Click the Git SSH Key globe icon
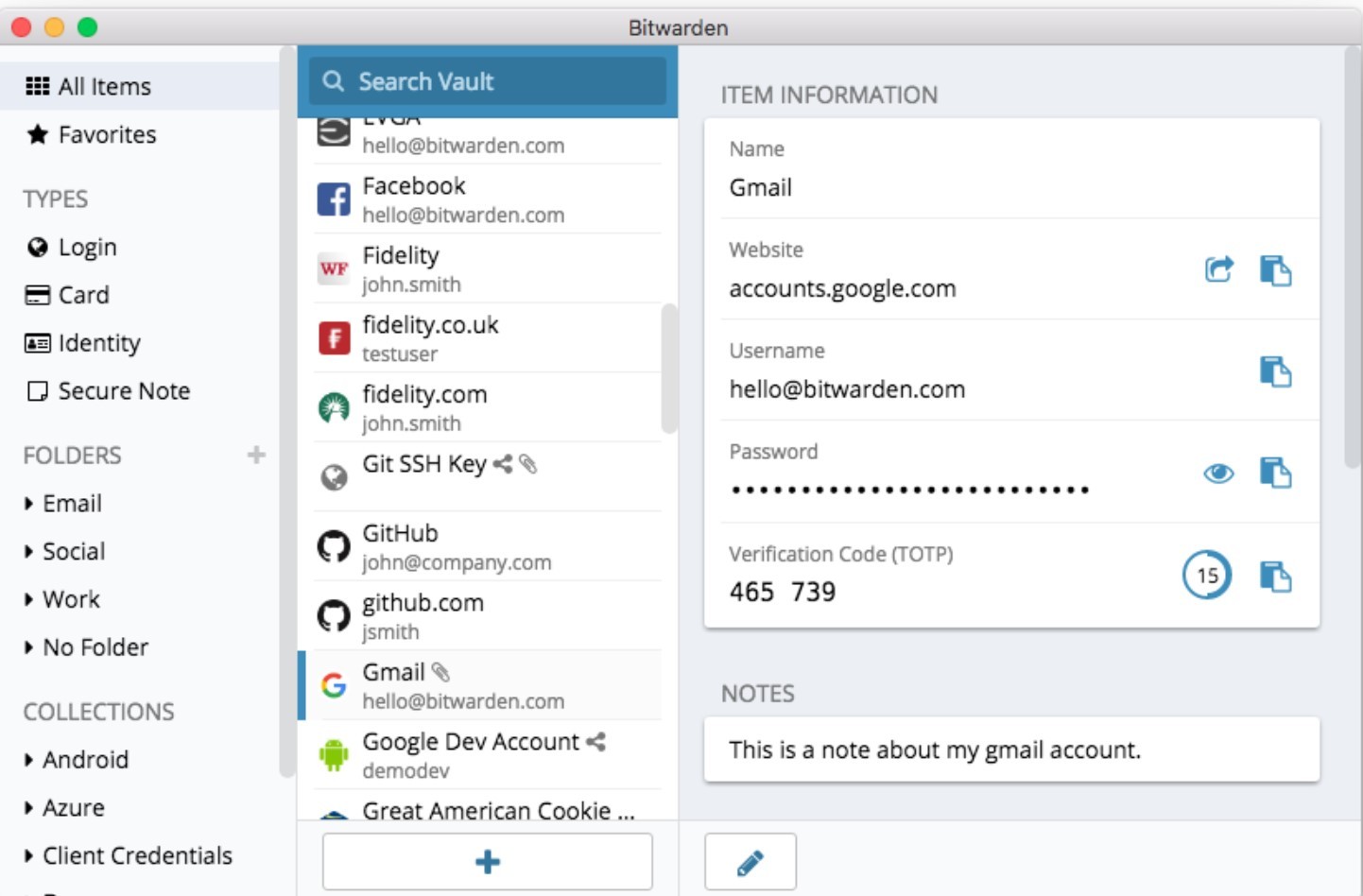The height and width of the screenshot is (896, 1363). point(334,477)
